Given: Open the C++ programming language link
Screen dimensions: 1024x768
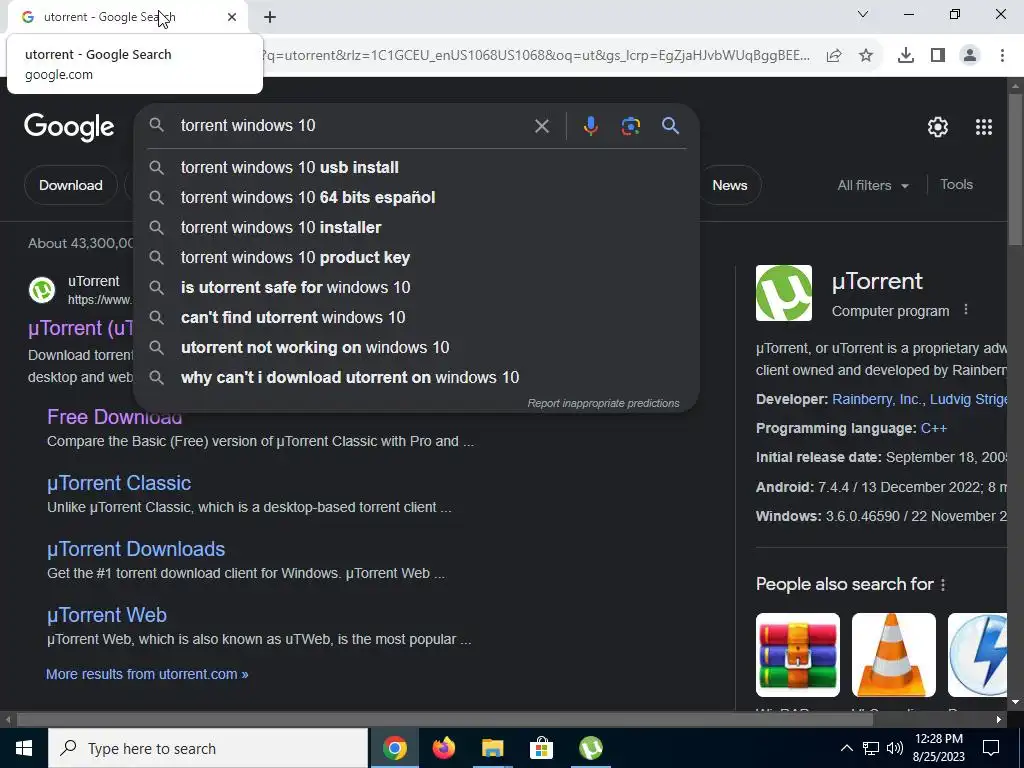Looking at the screenshot, I should (x=934, y=428).
